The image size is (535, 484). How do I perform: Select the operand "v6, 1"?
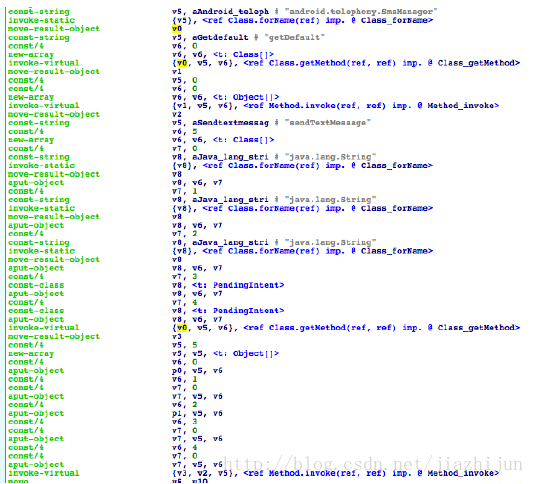[185, 379]
